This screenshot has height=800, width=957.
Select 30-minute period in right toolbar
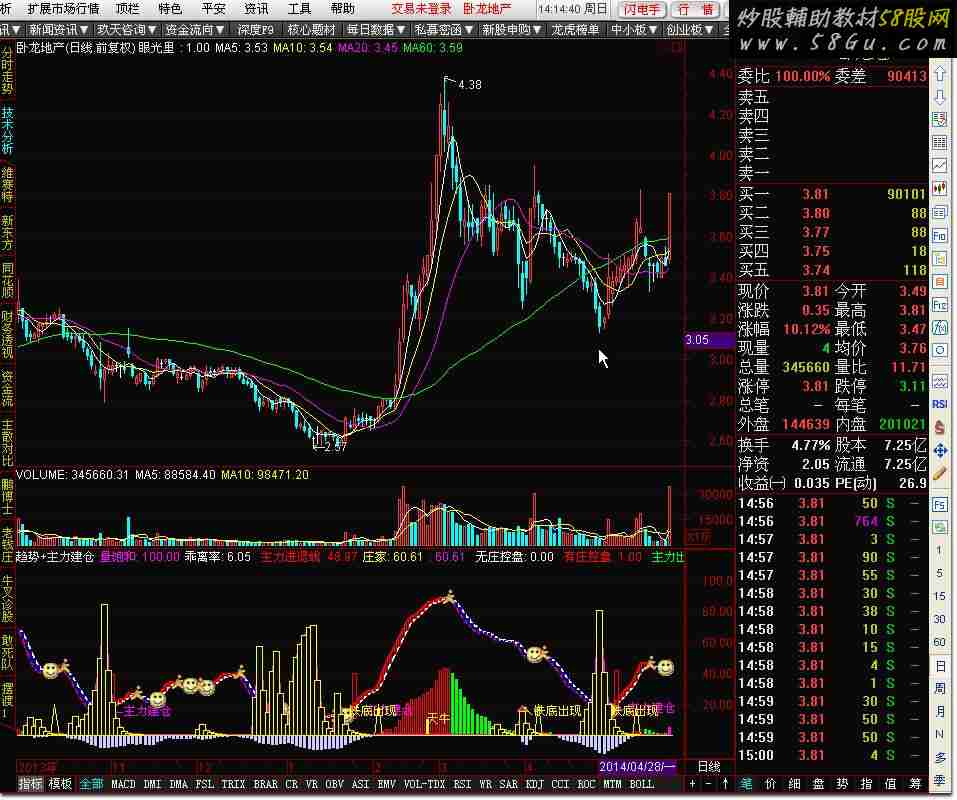pyautogui.click(x=940, y=619)
